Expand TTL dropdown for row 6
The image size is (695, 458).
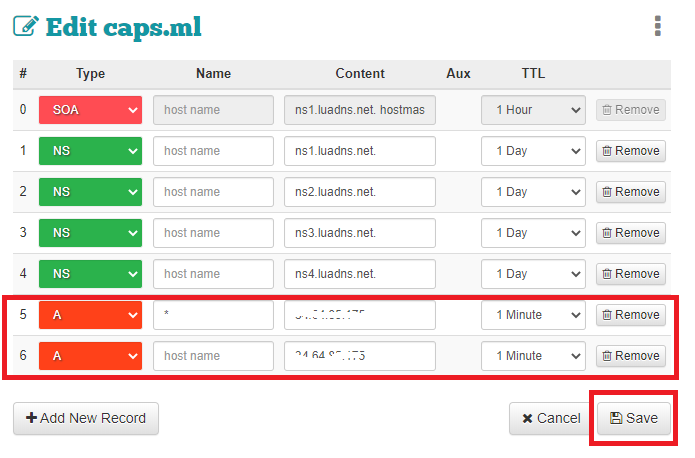point(533,356)
